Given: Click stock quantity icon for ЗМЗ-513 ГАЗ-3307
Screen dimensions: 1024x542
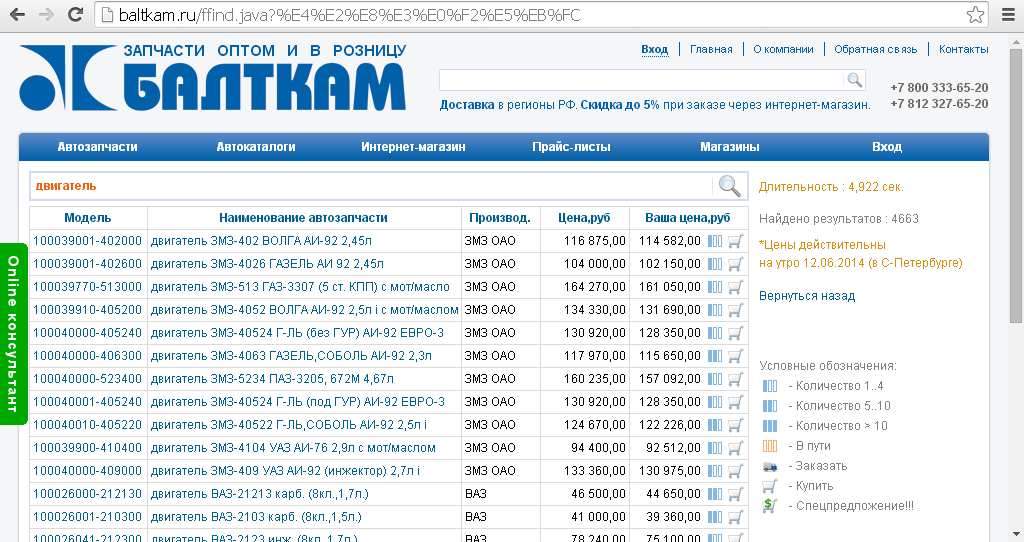Looking at the screenshot, I should pyautogui.click(x=714, y=287).
